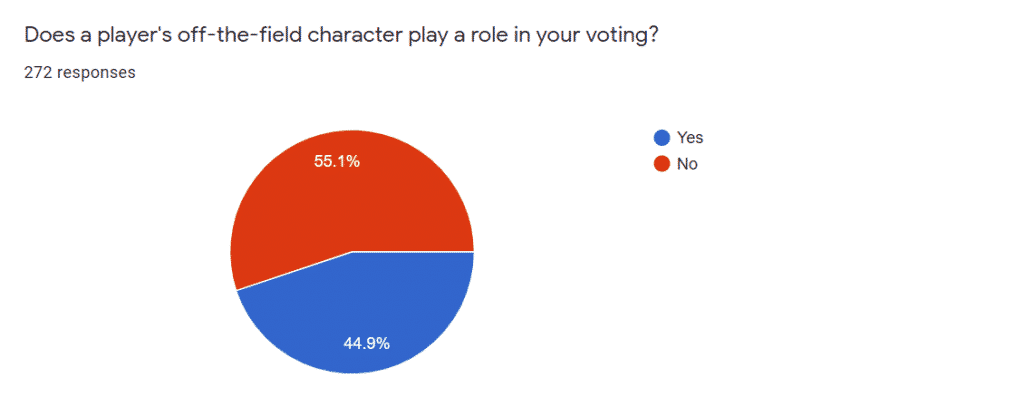1024x416 pixels.
Task: Select the No legend label
Action: click(x=687, y=164)
